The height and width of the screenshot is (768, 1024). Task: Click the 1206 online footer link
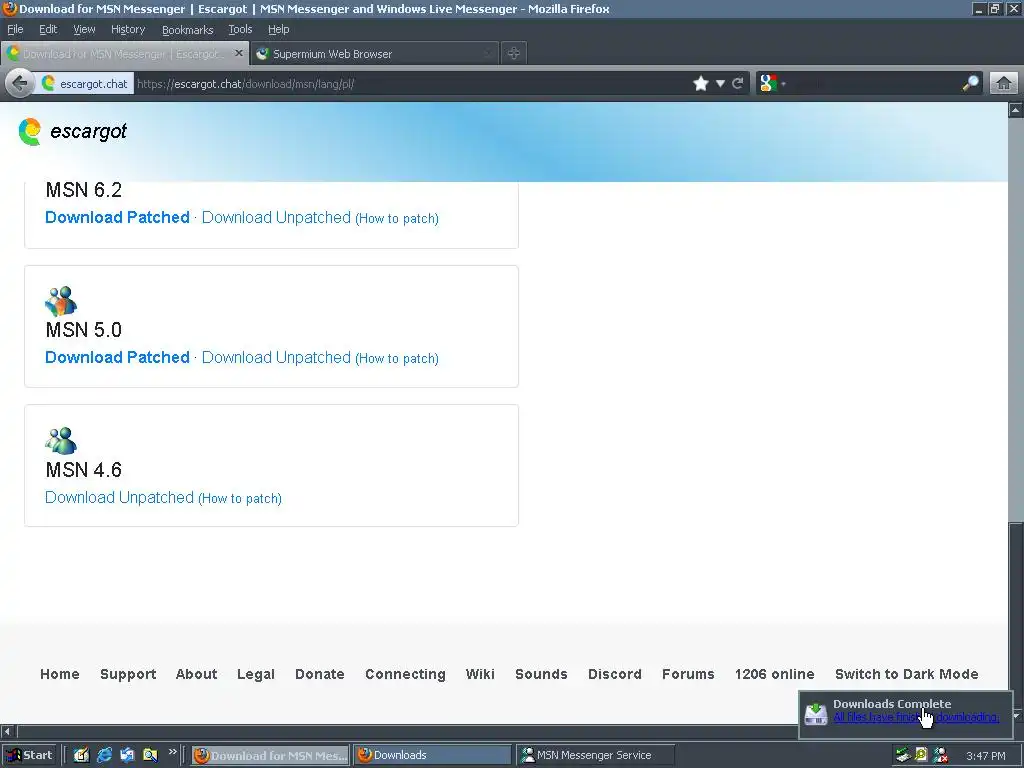[x=775, y=674]
